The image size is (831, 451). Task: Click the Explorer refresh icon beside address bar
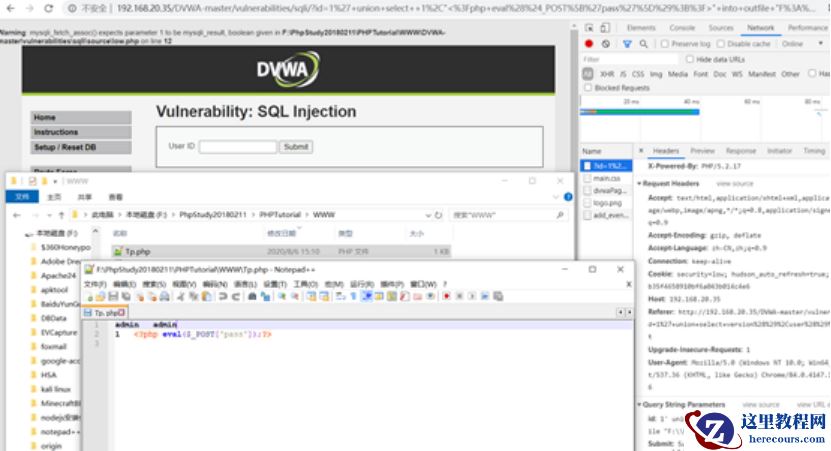[438, 215]
